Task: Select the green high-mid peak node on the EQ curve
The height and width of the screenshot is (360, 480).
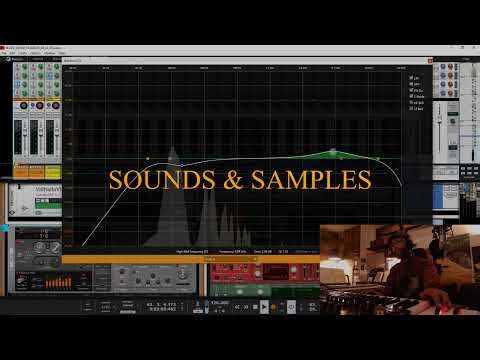Action: click(x=333, y=151)
